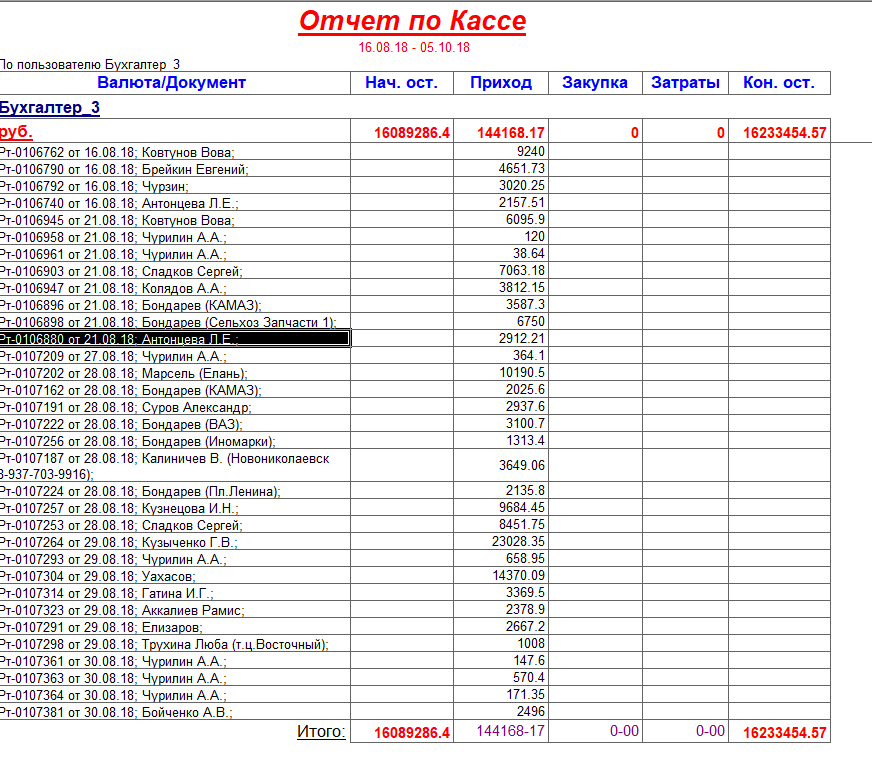Select the Рт-0107202 Марсель (Елань) row
Image resolution: width=872 pixels, height=760 pixels.
124,373
